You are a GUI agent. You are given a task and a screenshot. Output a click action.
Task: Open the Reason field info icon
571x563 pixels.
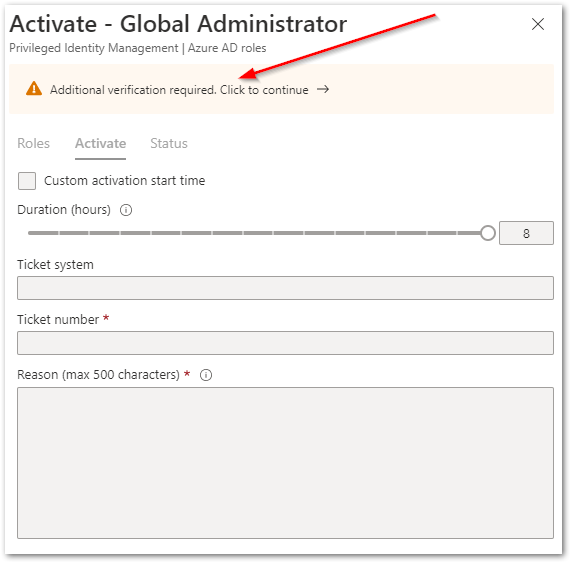[x=206, y=375]
